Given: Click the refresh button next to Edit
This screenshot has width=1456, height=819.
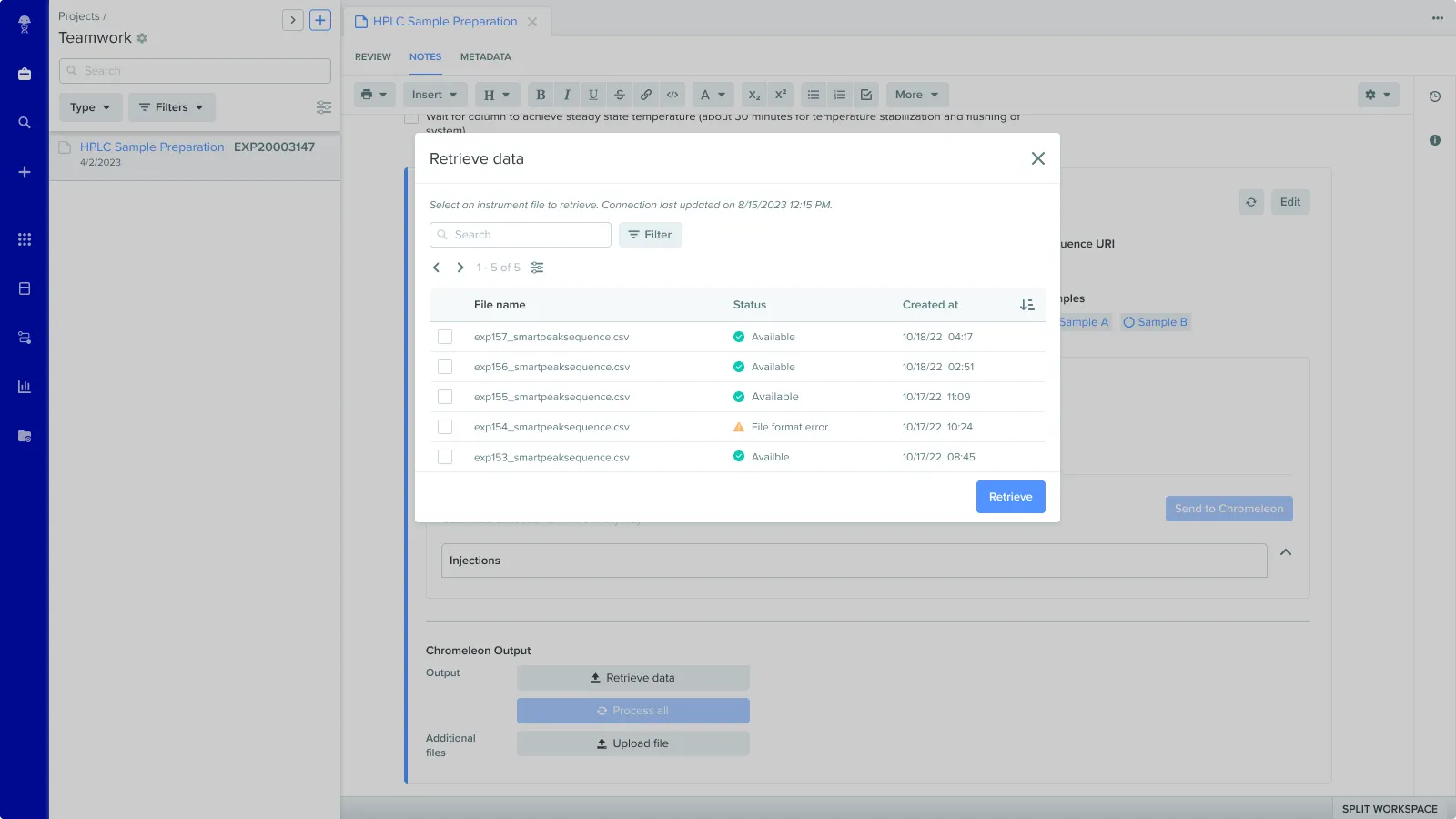Looking at the screenshot, I should click(1251, 202).
